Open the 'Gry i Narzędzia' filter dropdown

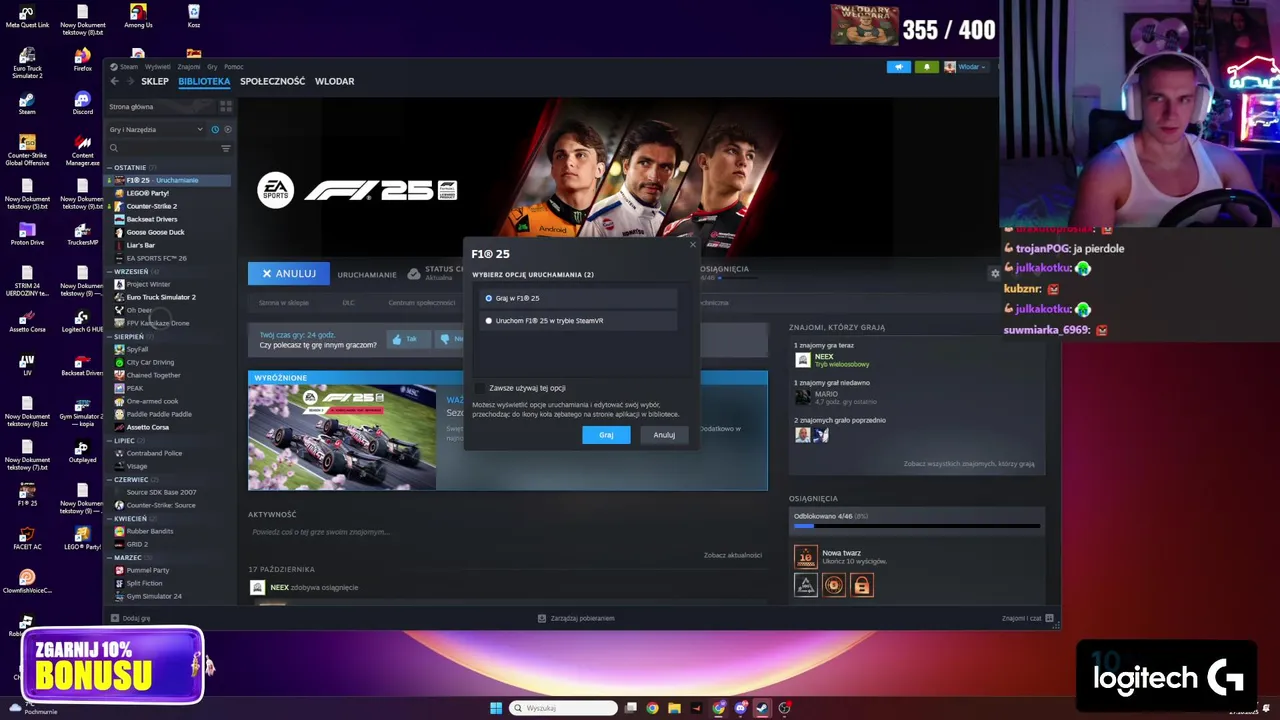click(156, 129)
